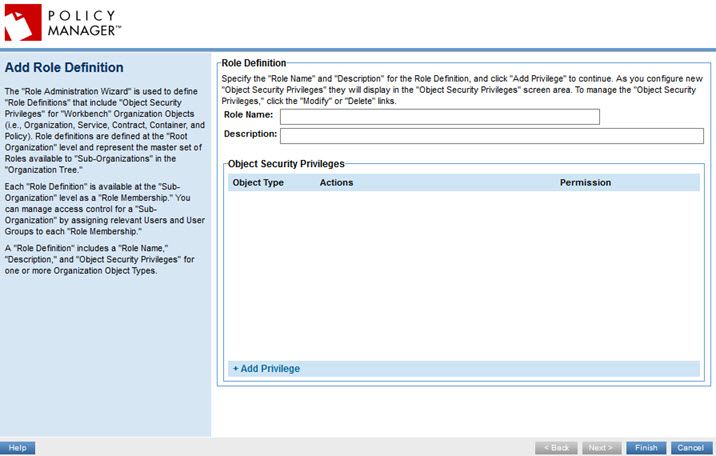716x456 pixels.
Task: Click the + Add Privilege link
Action: pos(266,369)
